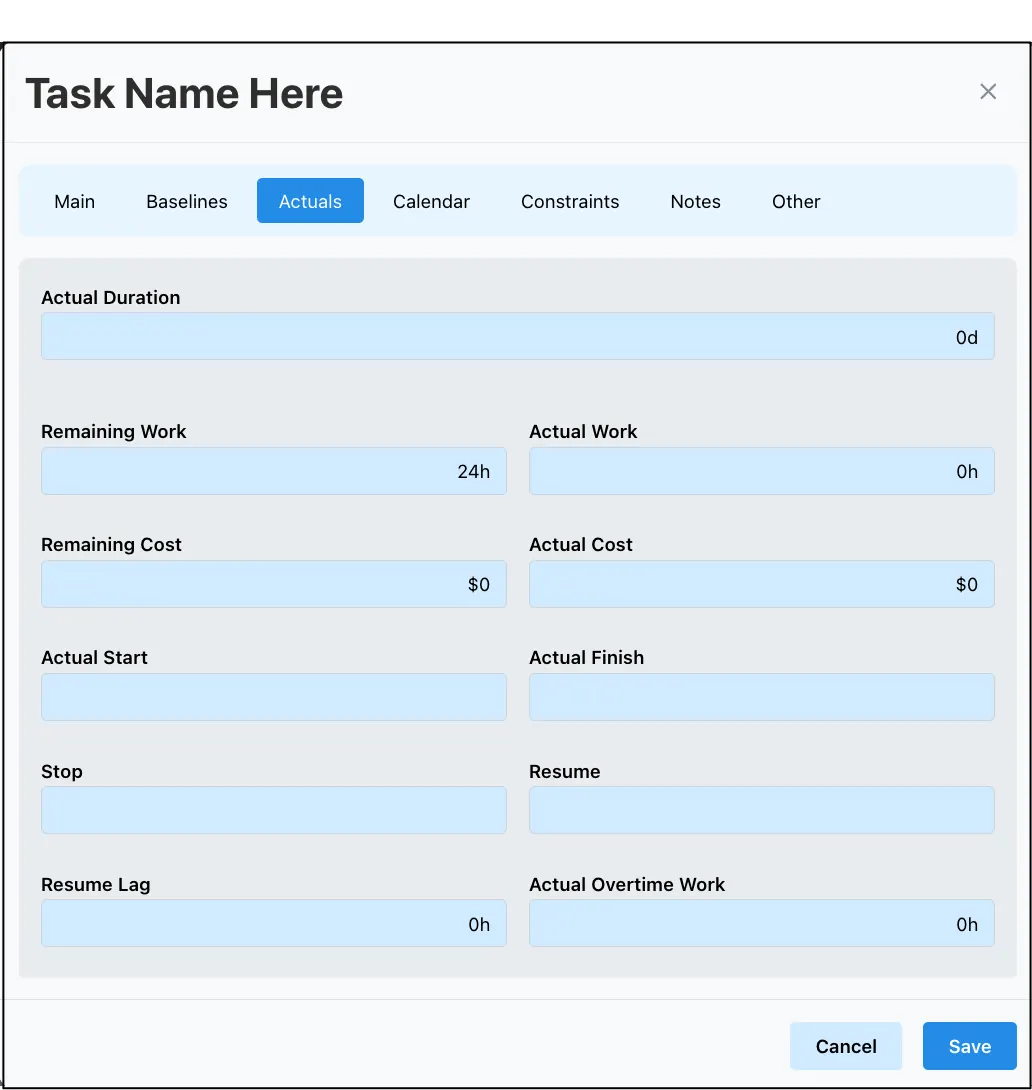The width and height of the screenshot is (1032, 1090).
Task: Select the Actuals tab
Action: [x=310, y=201]
